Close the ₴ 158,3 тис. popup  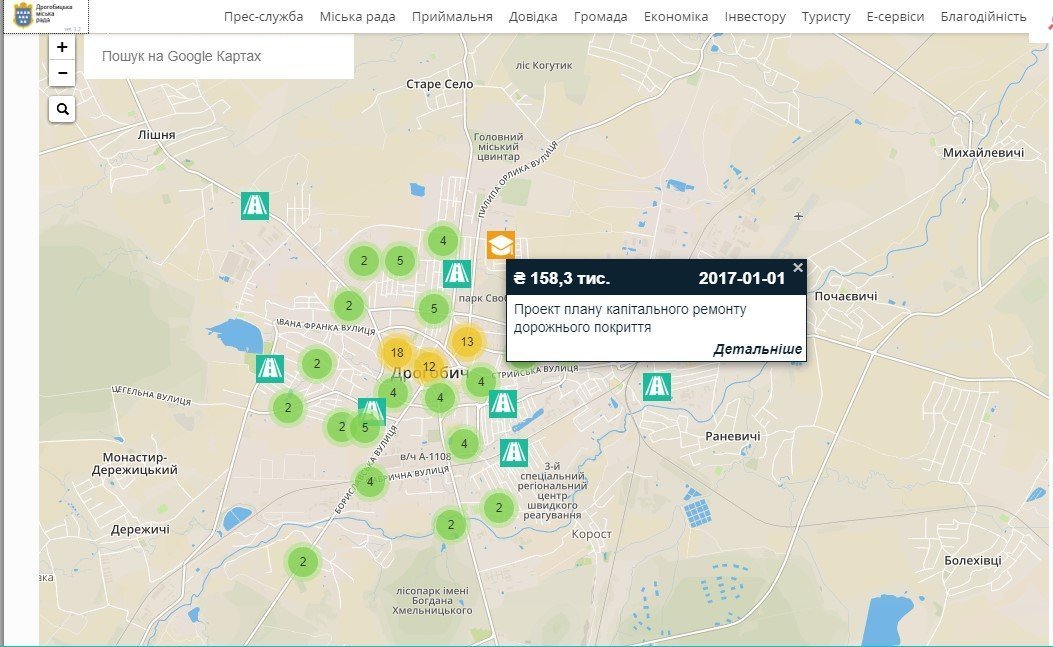click(x=797, y=267)
